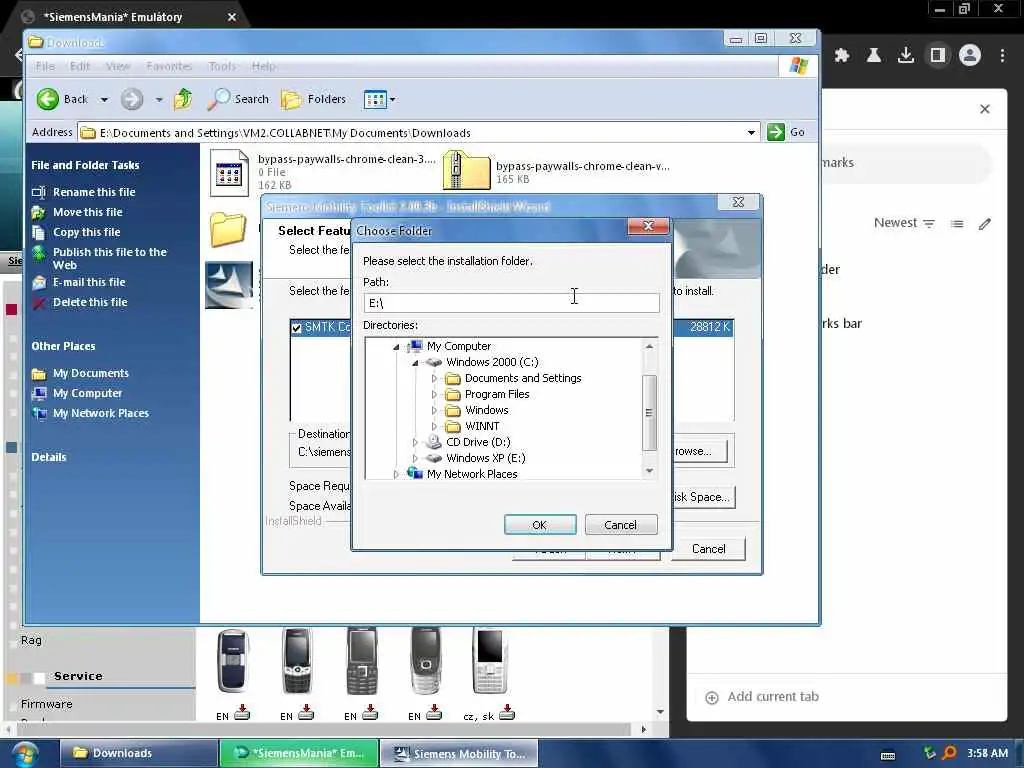The height and width of the screenshot is (768, 1024).
Task: Open the Chrome profile avatar
Action: point(970,56)
